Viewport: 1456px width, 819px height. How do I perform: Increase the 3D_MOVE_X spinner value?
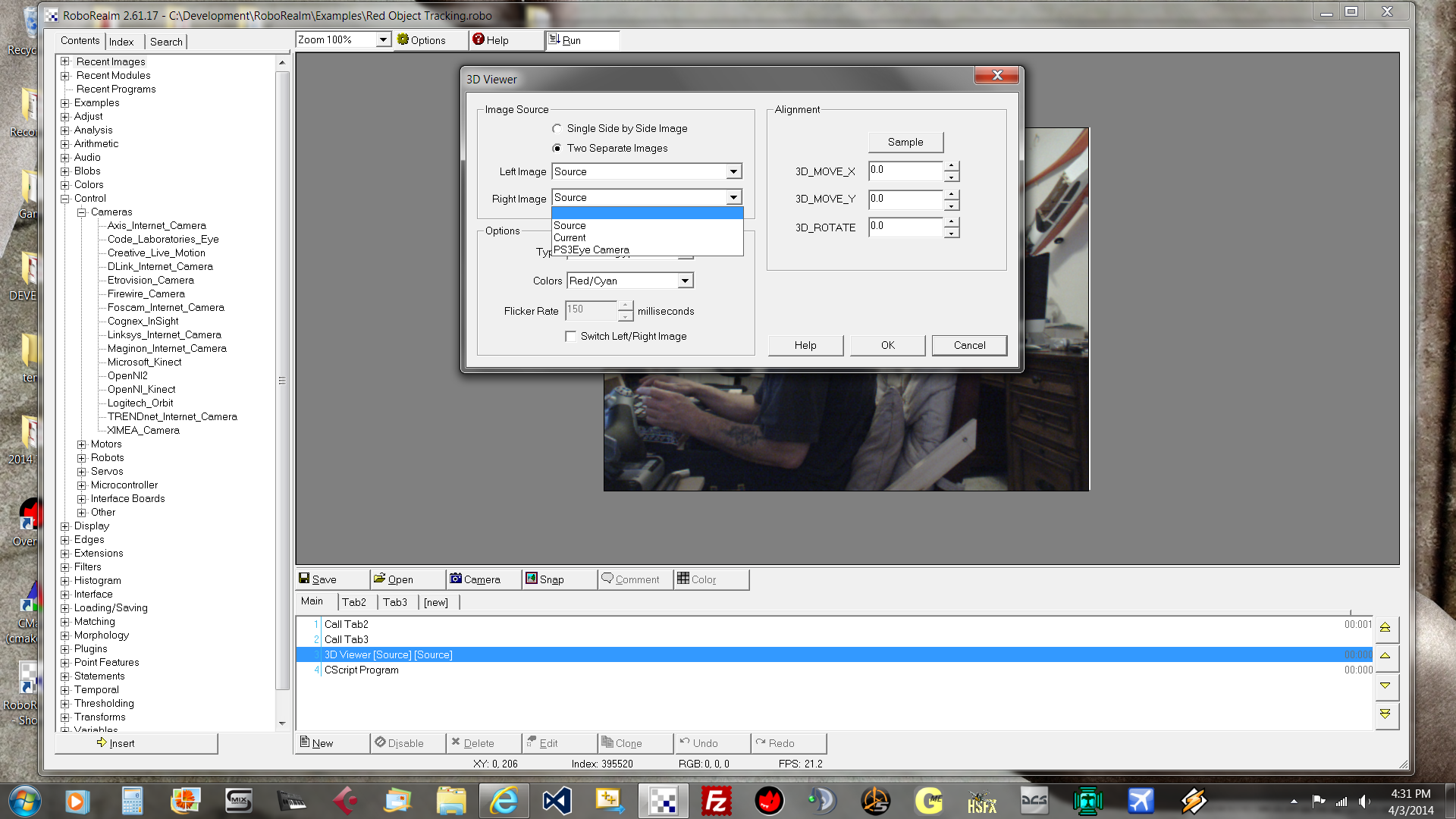click(951, 165)
